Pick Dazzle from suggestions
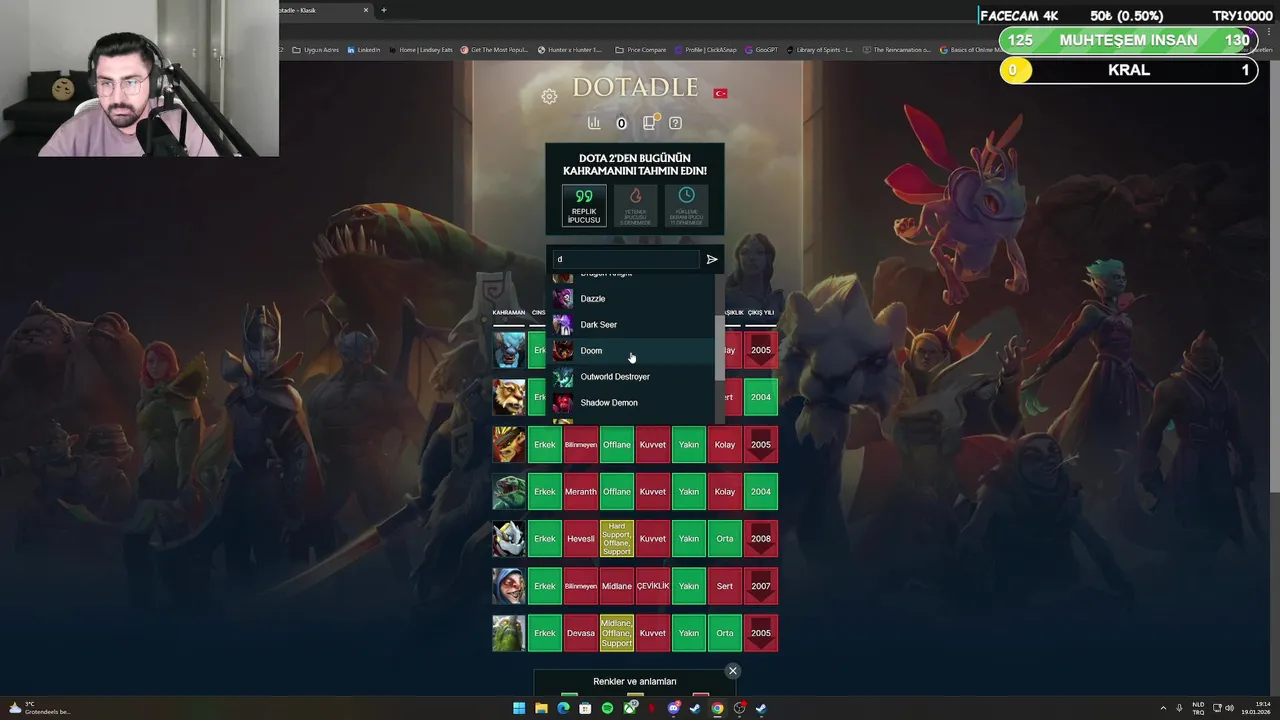 633,298
